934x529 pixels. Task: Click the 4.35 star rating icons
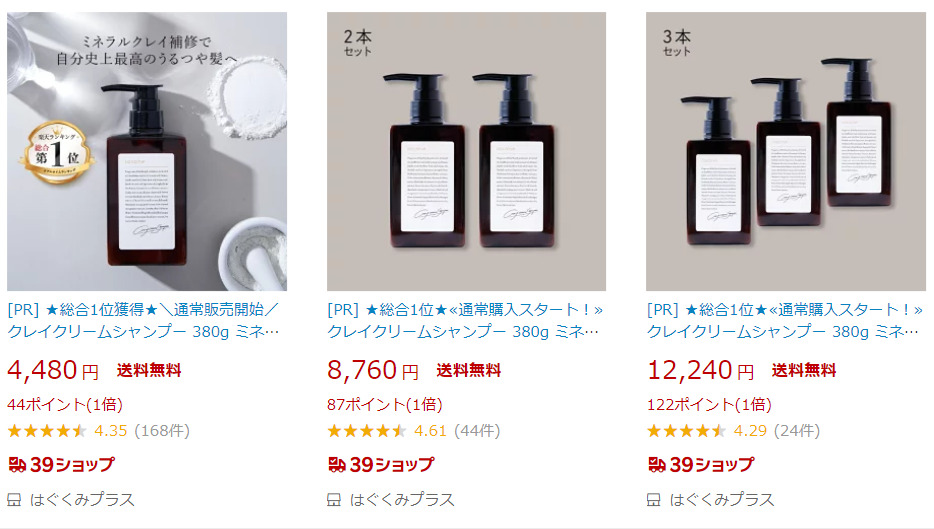click(47, 431)
